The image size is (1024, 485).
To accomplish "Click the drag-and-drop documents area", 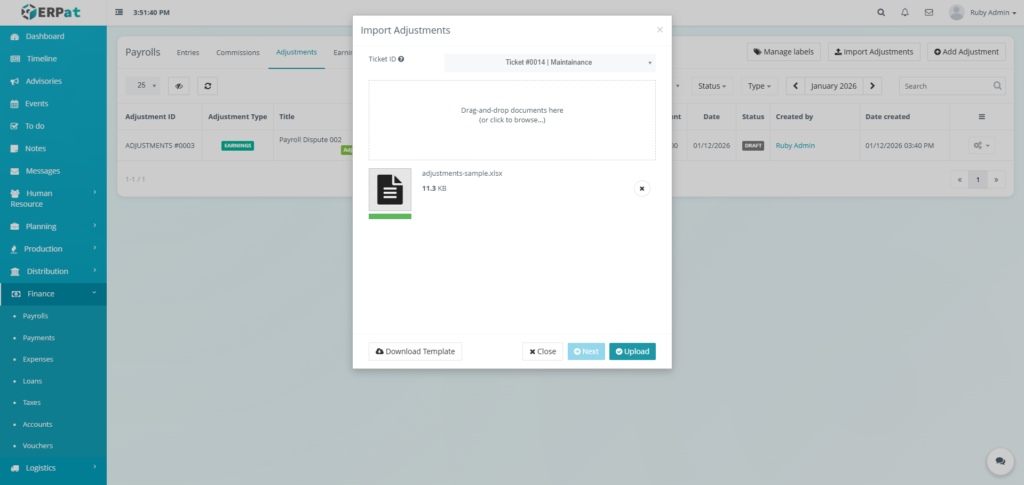I will point(512,120).
